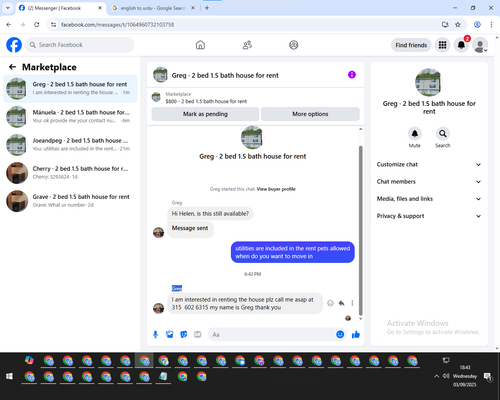Open more options dots beside Greg's last message
The height and width of the screenshot is (400, 500).
(x=352, y=303)
